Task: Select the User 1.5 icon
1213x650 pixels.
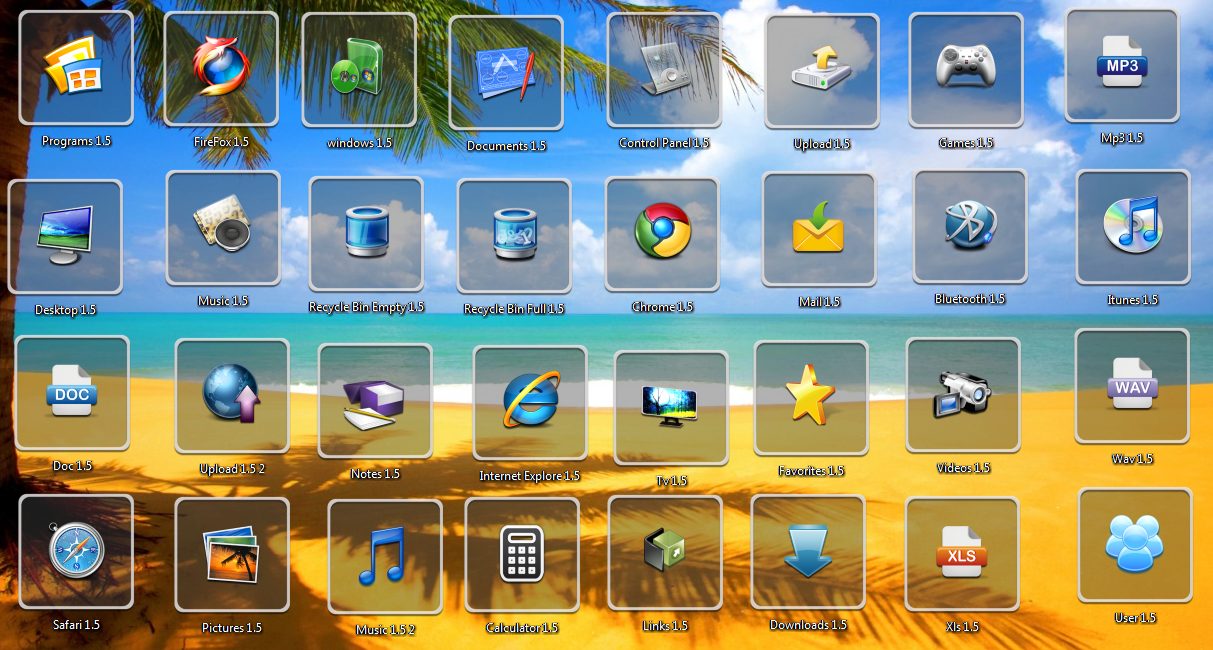Action: (x=1135, y=544)
